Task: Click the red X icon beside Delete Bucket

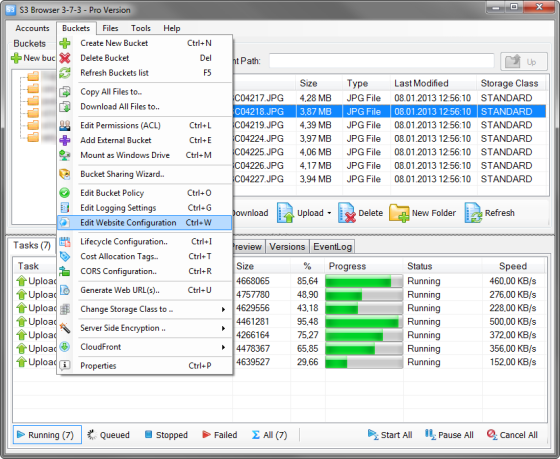Action: click(x=65, y=58)
